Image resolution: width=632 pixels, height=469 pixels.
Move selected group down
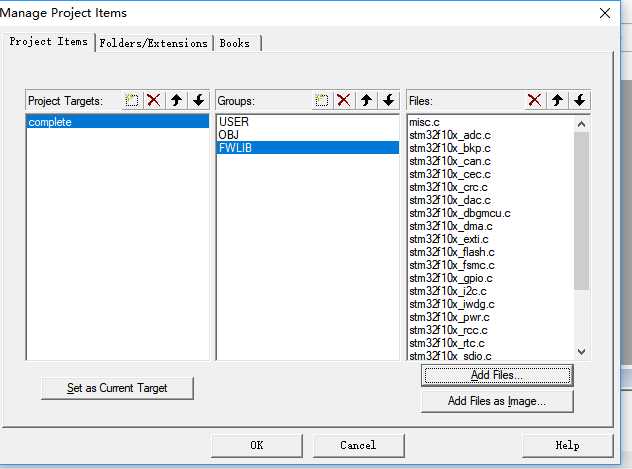(x=388, y=100)
